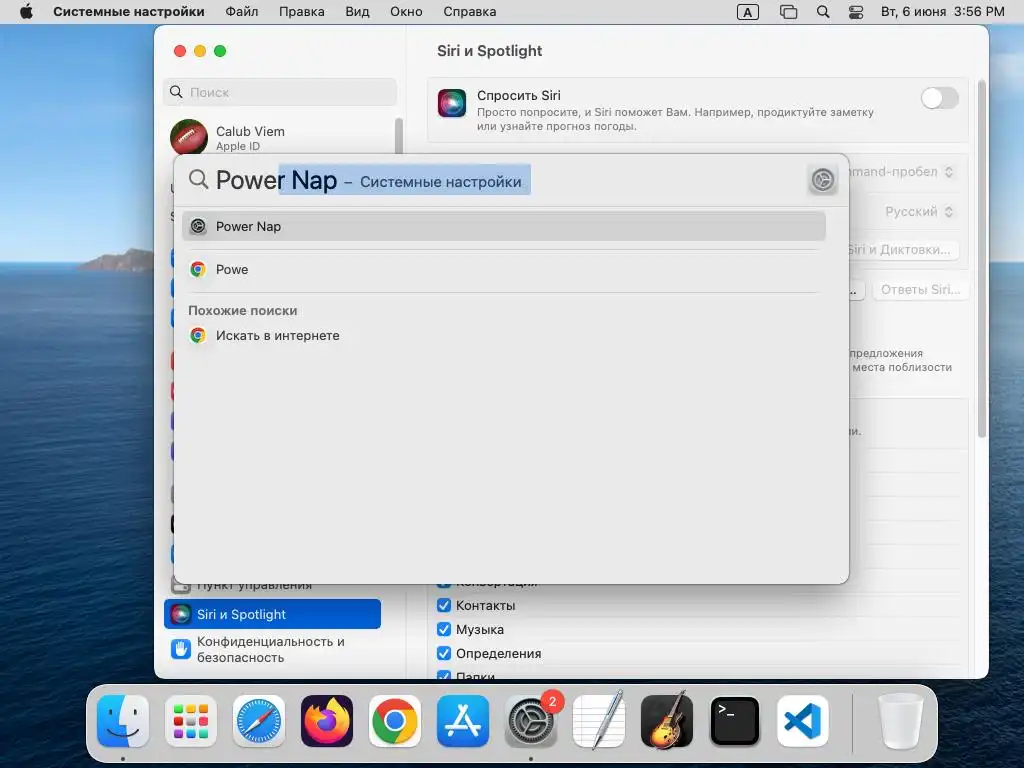Open the Правка menu

[x=301, y=12]
